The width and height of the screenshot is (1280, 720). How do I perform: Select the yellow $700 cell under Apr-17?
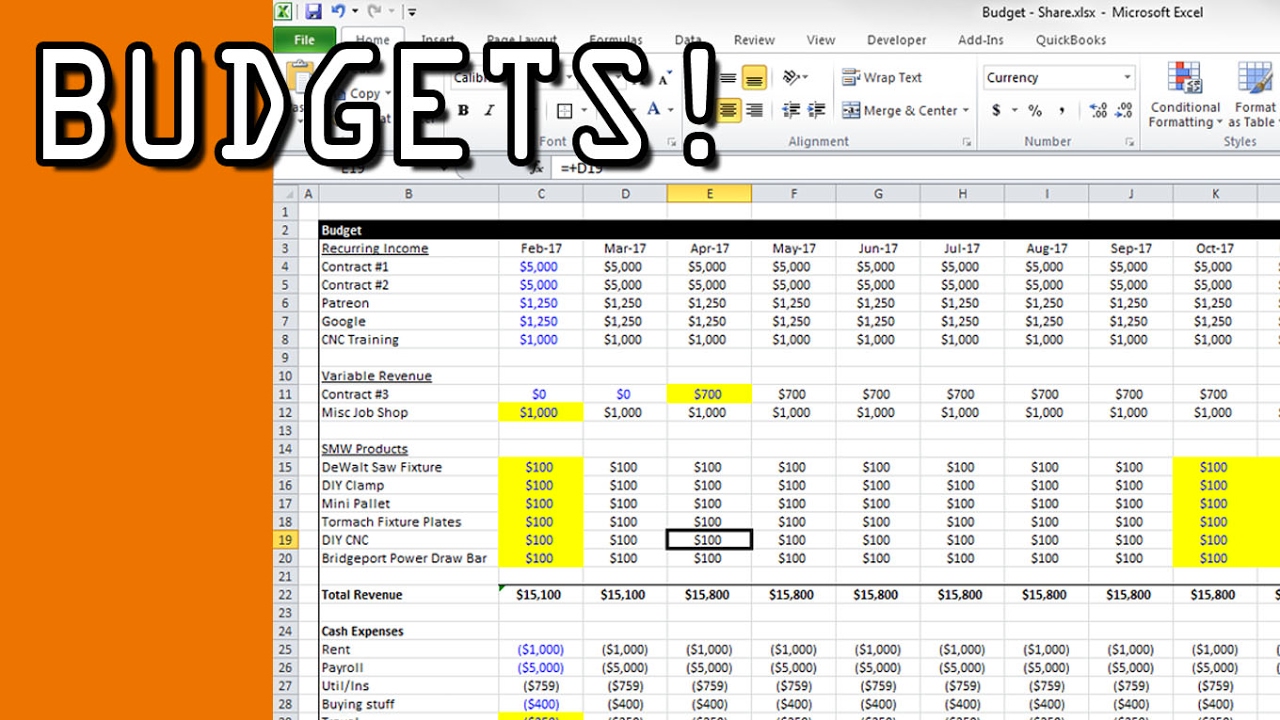[709, 394]
